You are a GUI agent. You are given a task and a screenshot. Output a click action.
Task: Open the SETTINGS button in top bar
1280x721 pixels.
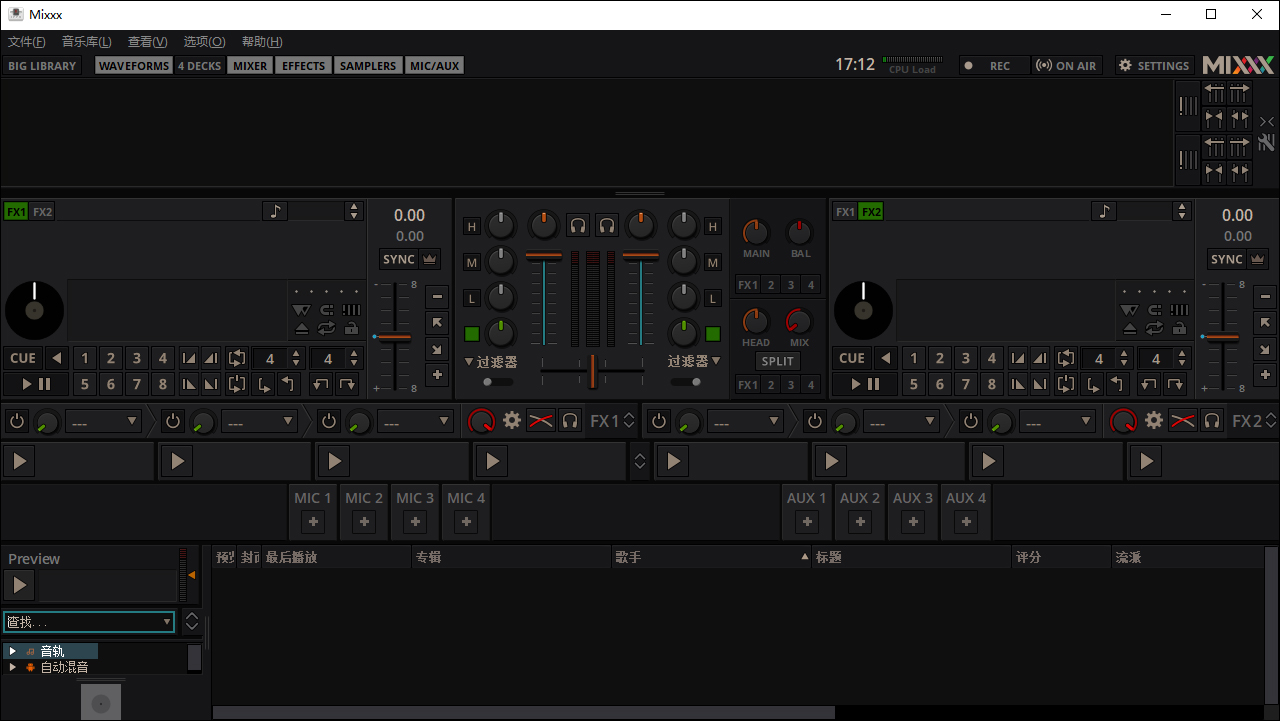1154,66
